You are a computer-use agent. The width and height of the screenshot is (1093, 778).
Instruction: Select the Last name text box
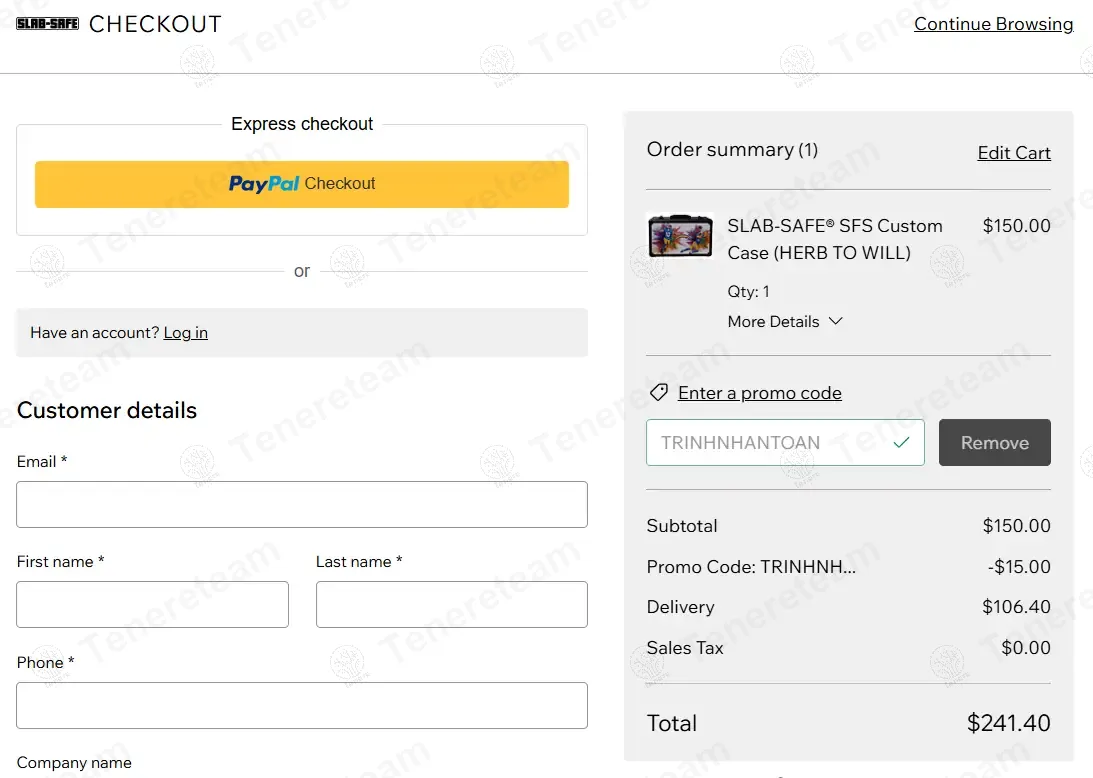(x=451, y=604)
